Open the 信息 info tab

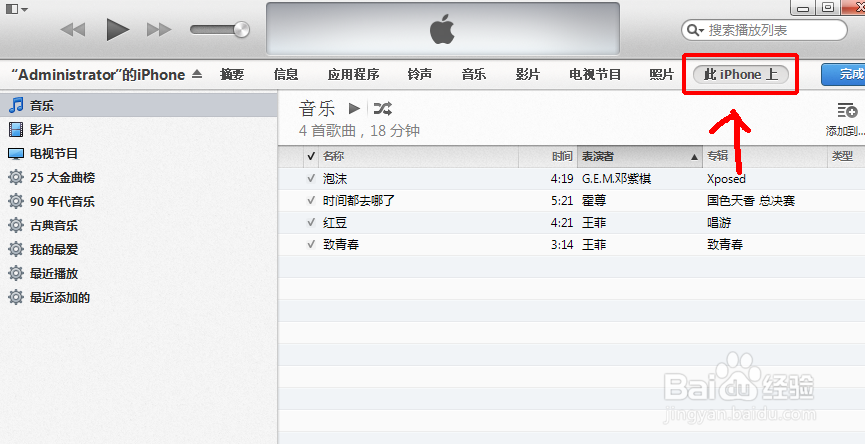pyautogui.click(x=286, y=74)
